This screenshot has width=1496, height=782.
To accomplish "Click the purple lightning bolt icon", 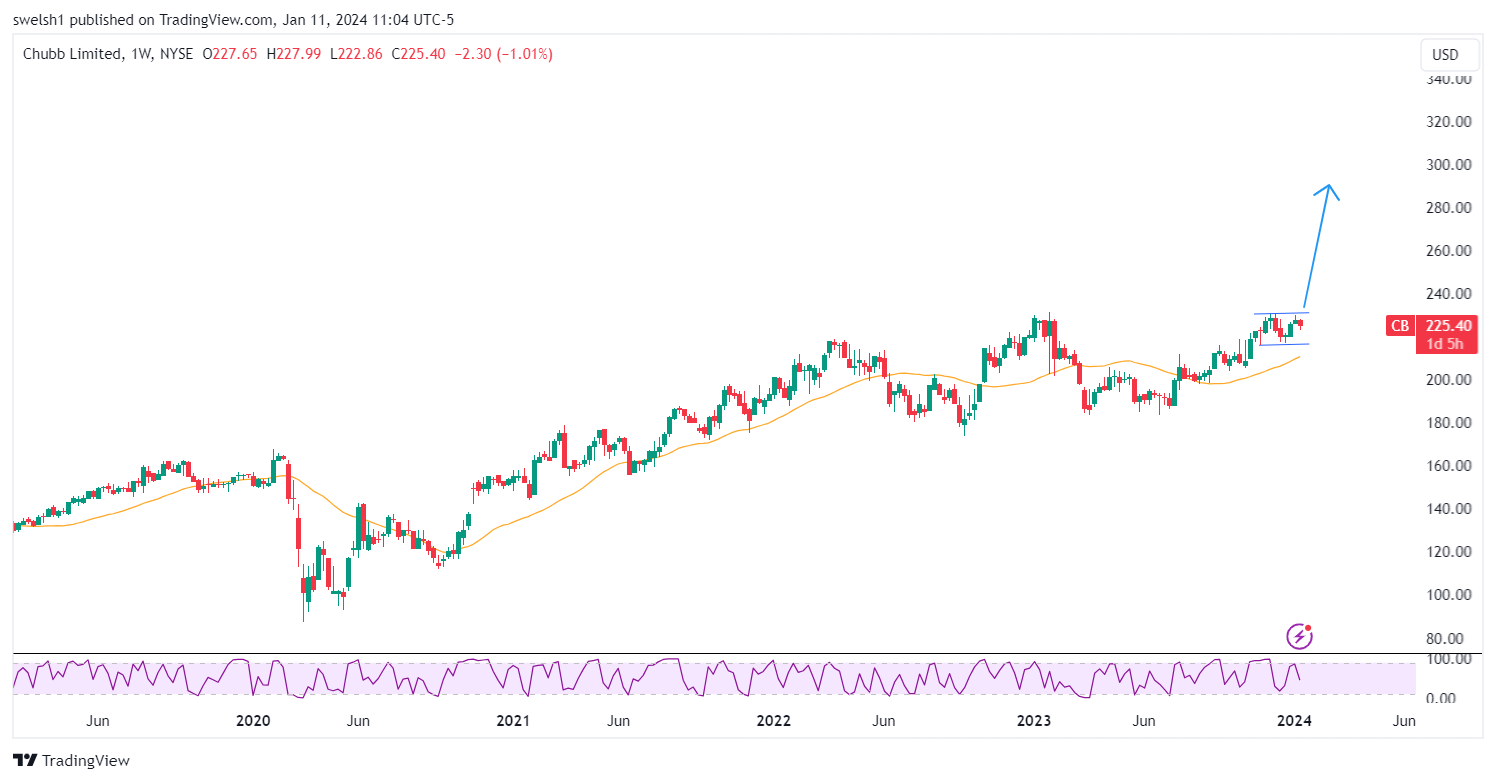I will click(1298, 635).
